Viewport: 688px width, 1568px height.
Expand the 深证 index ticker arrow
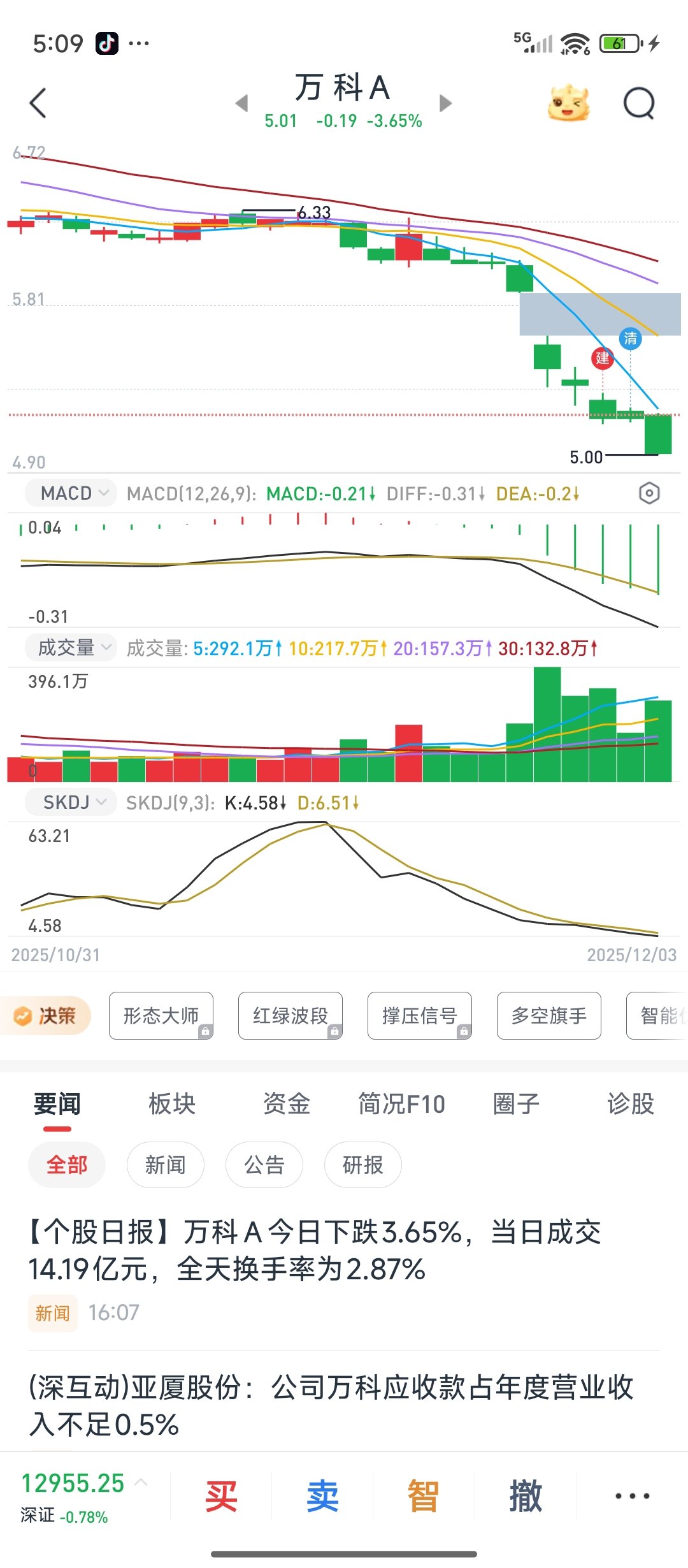pyautogui.click(x=141, y=1483)
